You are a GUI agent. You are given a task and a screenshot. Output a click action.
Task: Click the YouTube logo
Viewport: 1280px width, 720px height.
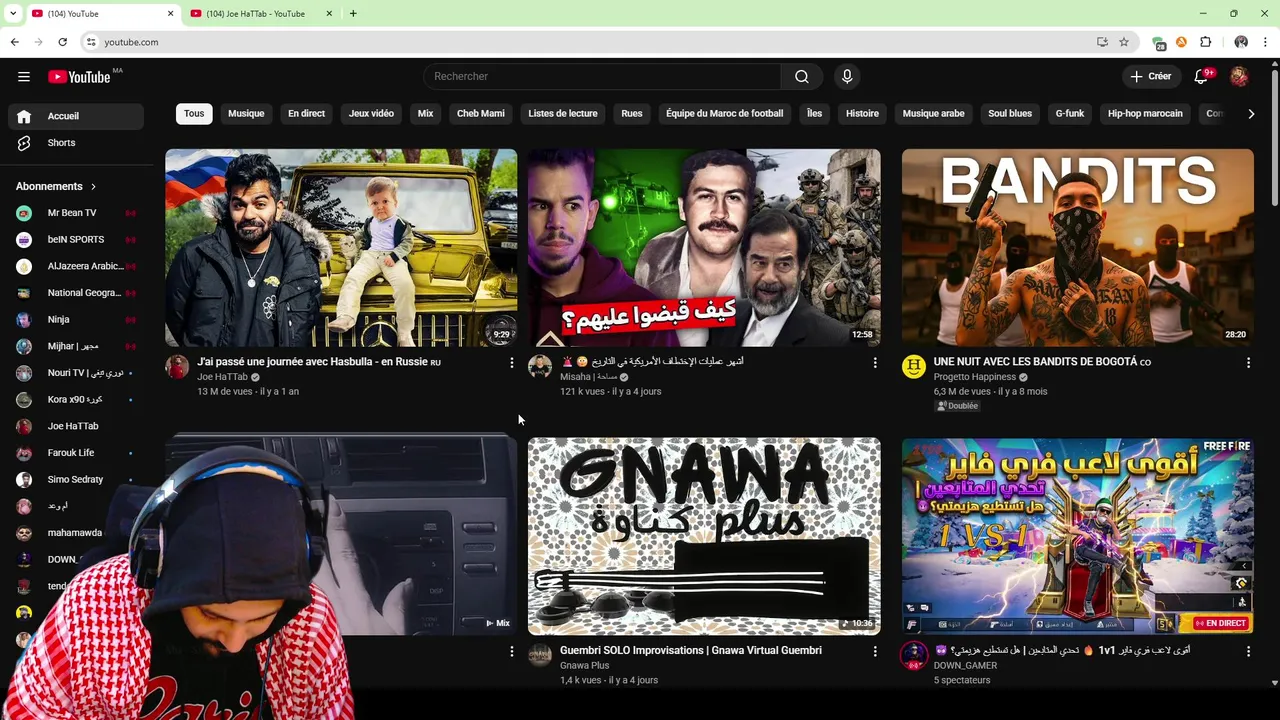[x=79, y=77]
